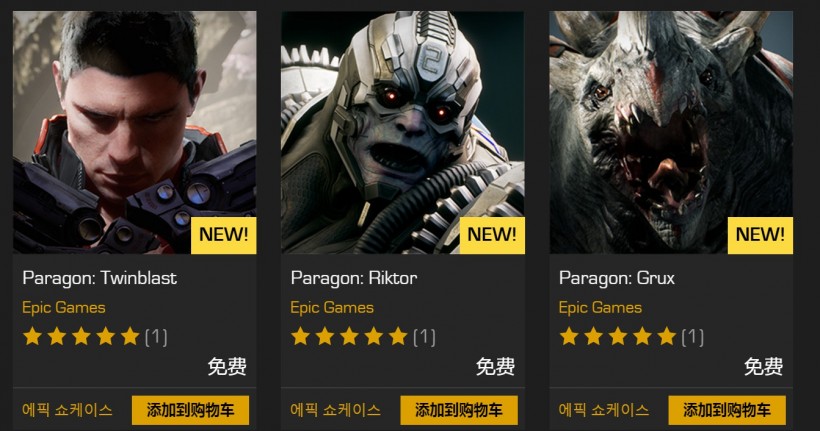Visit Epic Games publisher under Grux

(x=600, y=308)
